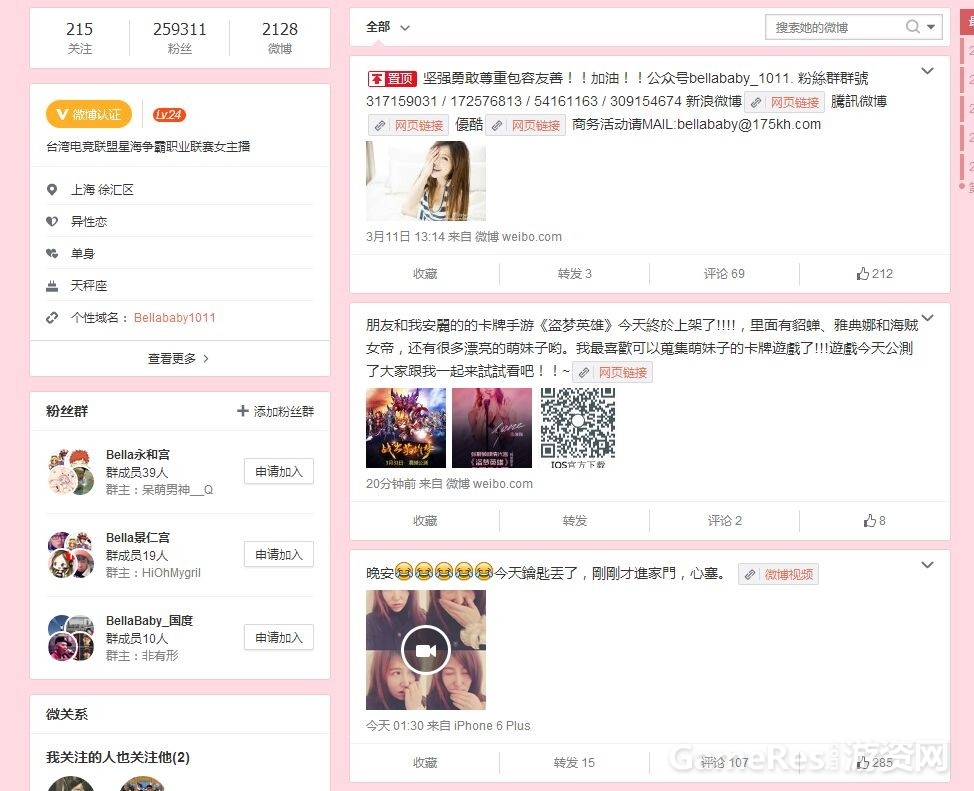The width and height of the screenshot is (974, 791).
Task: Open the 今天 01:30 timestamp link
Action: 394,726
